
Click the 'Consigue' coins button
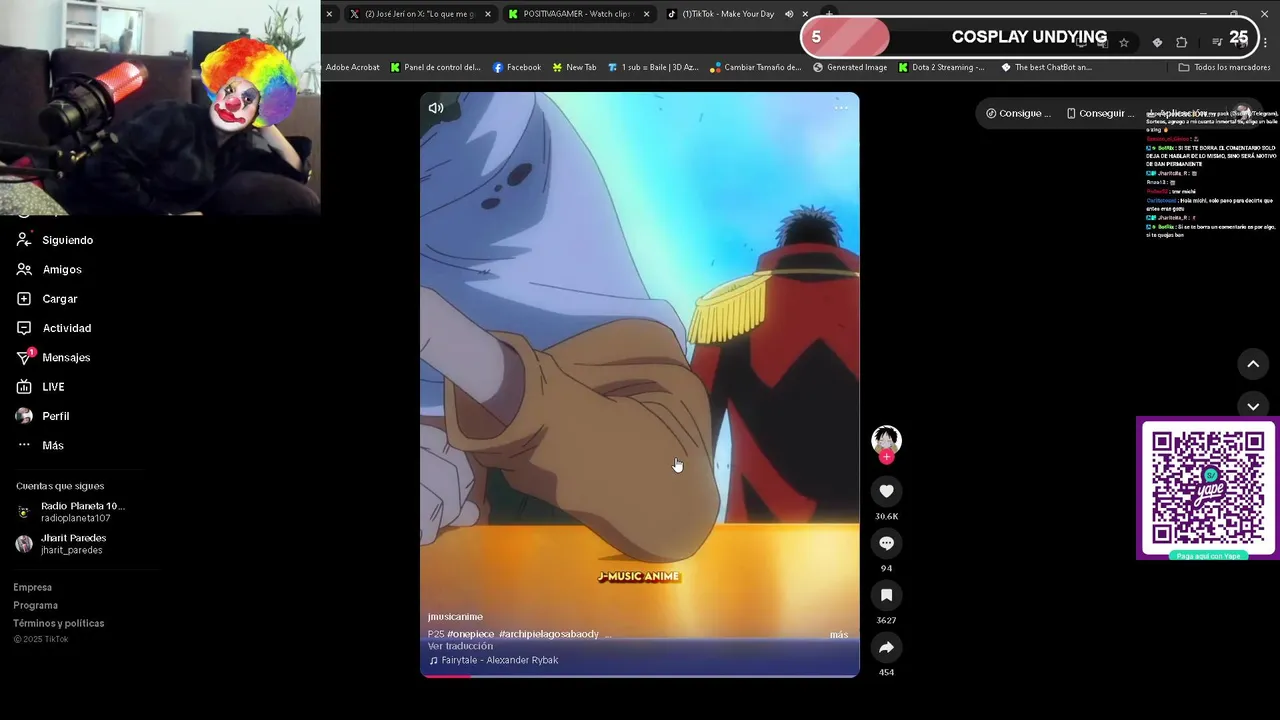tap(1018, 113)
